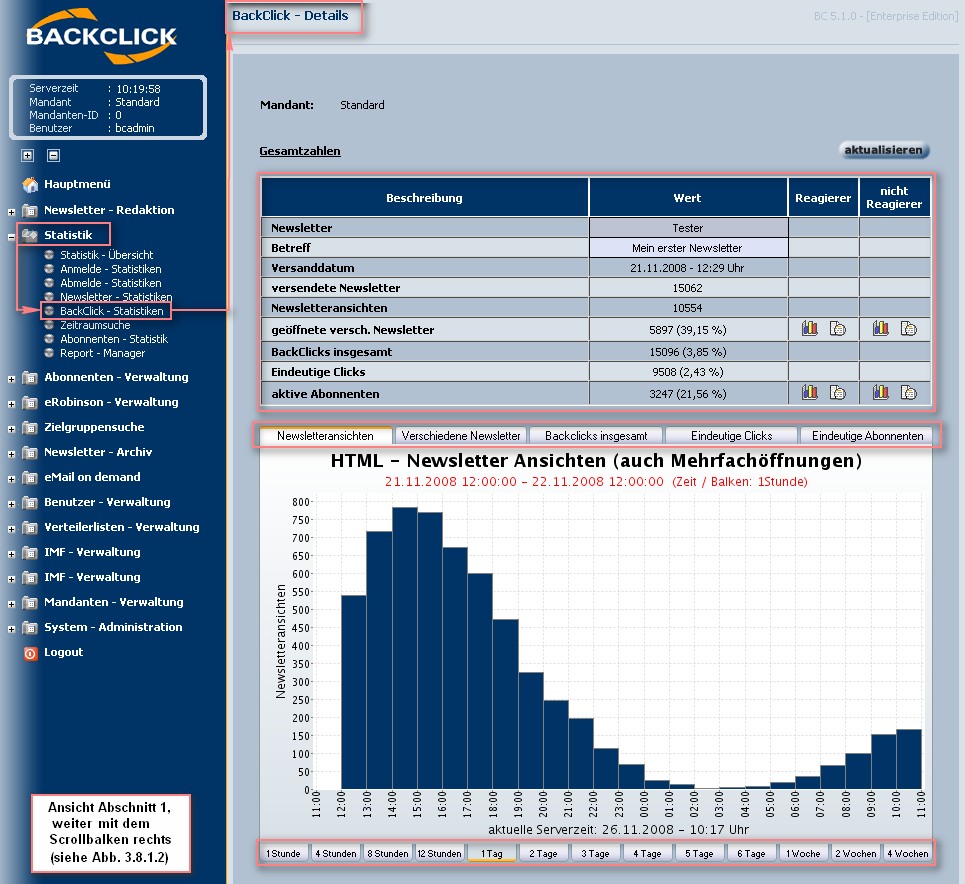Switch to Verschiedene Newsletter tab
Screen dimensions: 965x884
[461, 436]
